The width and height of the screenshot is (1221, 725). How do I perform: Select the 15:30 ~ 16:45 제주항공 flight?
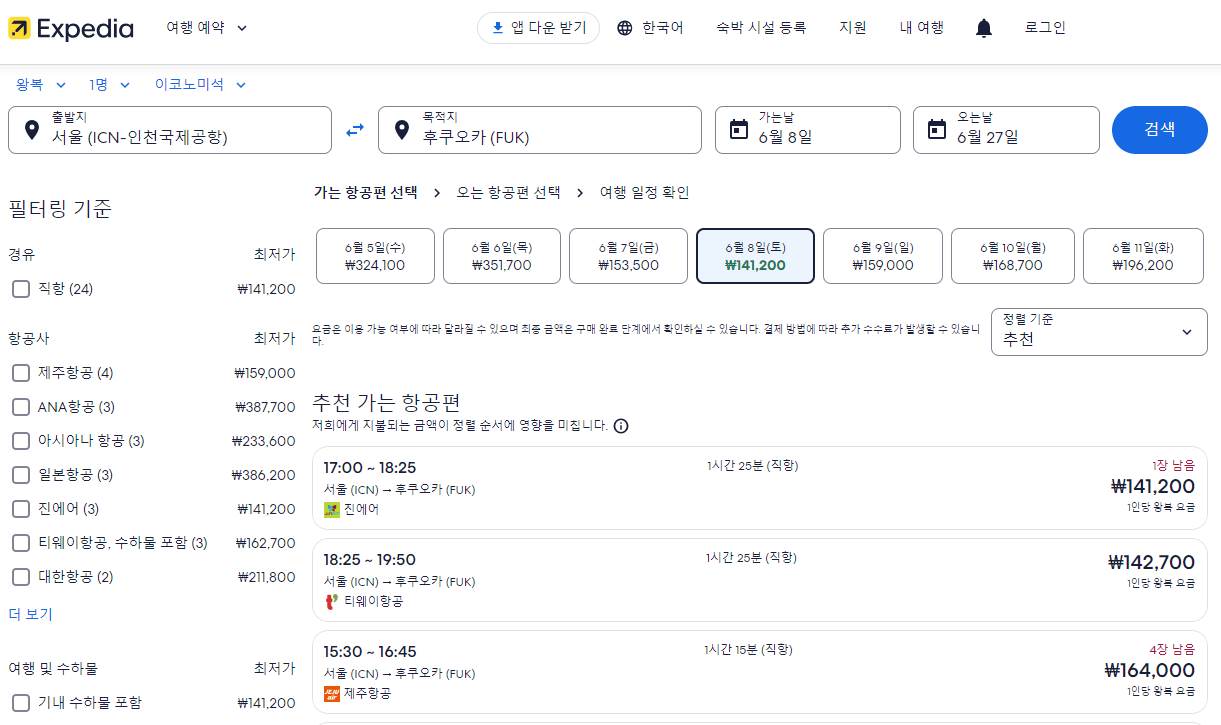[x=760, y=672]
